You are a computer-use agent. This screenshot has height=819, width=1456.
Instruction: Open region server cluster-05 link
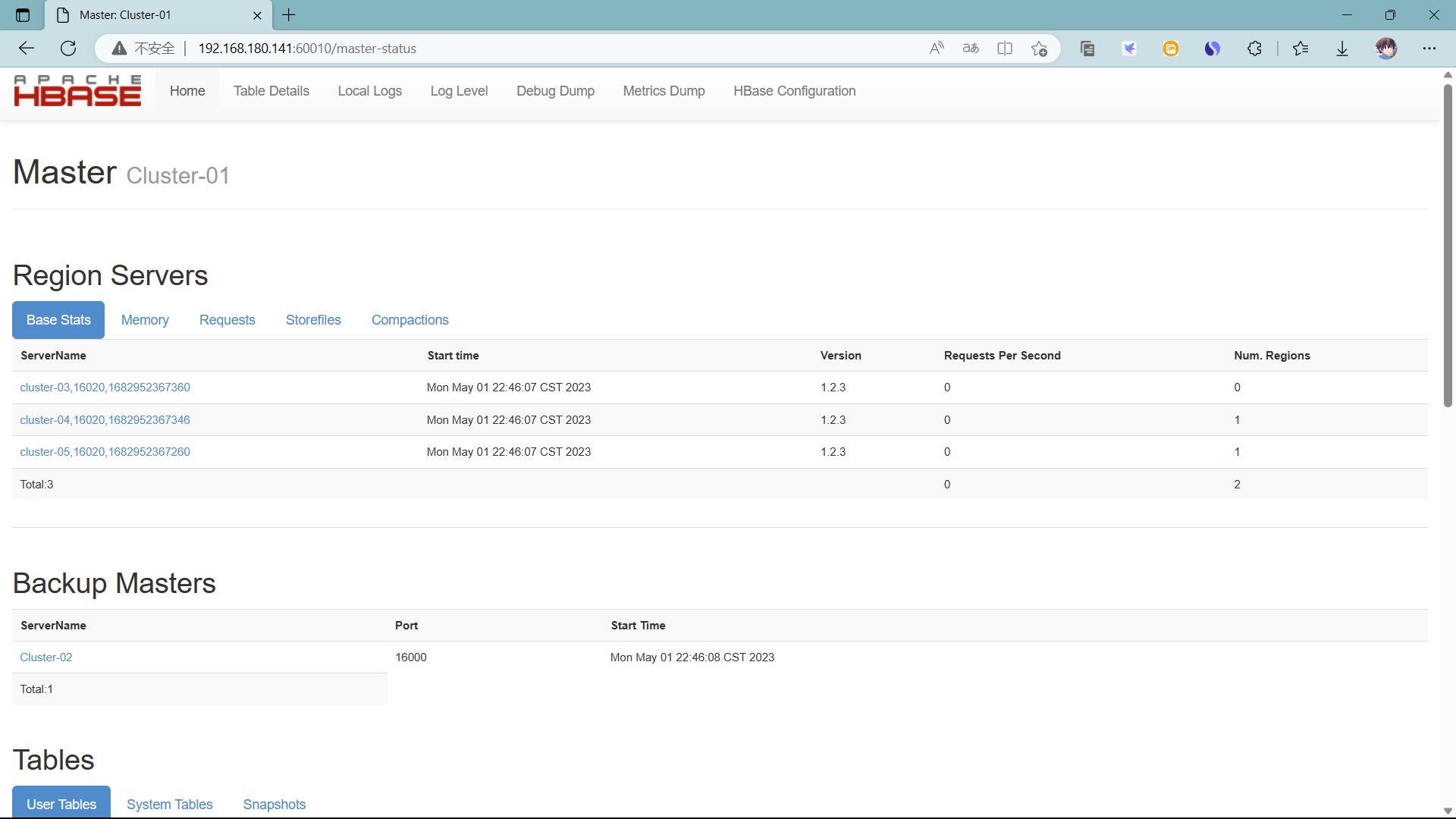105,452
